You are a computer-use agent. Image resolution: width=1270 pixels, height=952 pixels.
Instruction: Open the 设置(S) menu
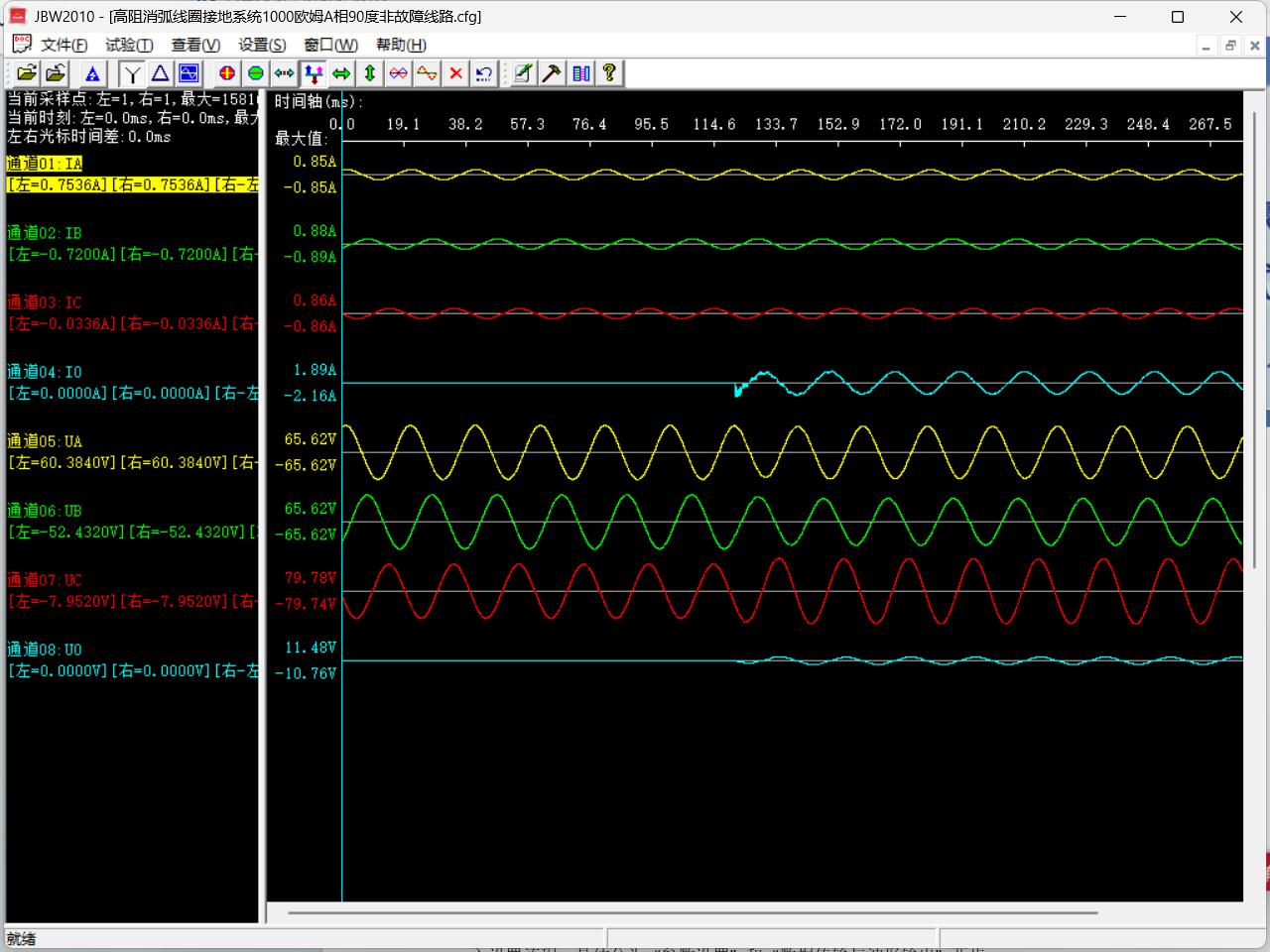click(262, 45)
